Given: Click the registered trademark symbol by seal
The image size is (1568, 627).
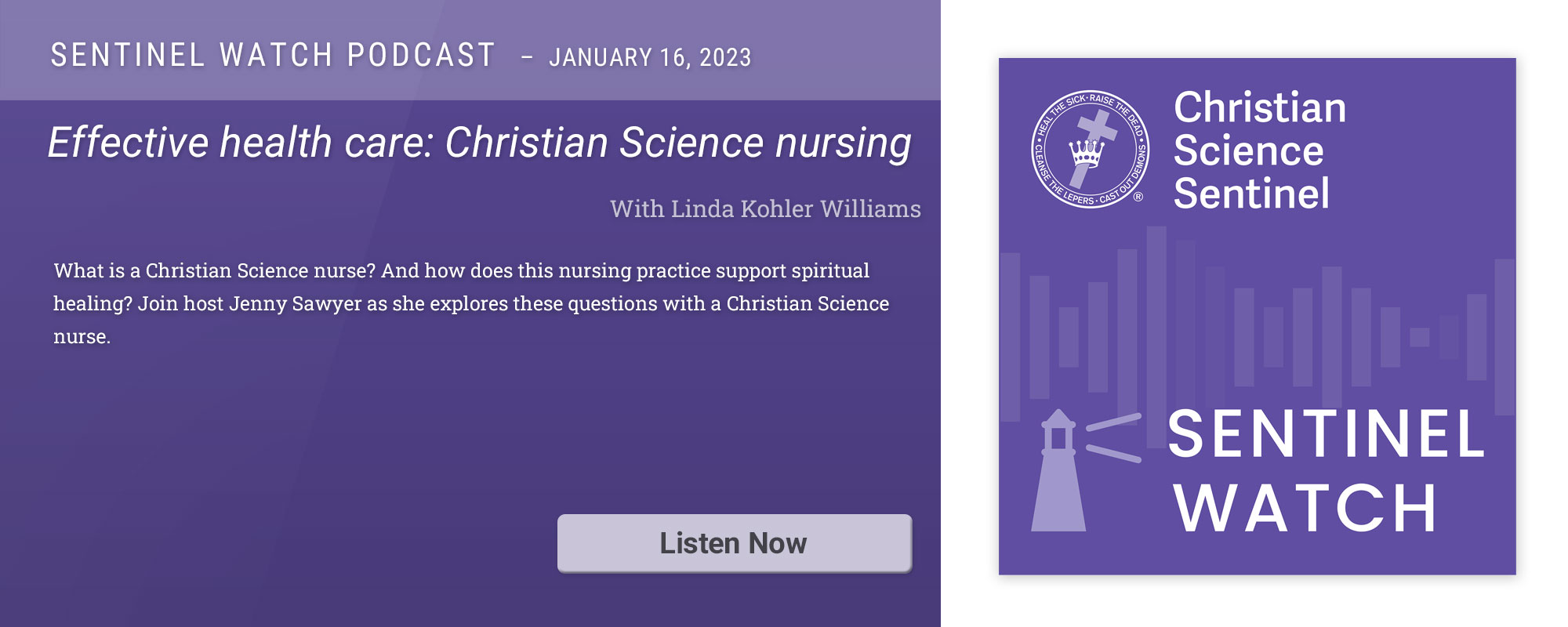Looking at the screenshot, I should [x=1138, y=197].
